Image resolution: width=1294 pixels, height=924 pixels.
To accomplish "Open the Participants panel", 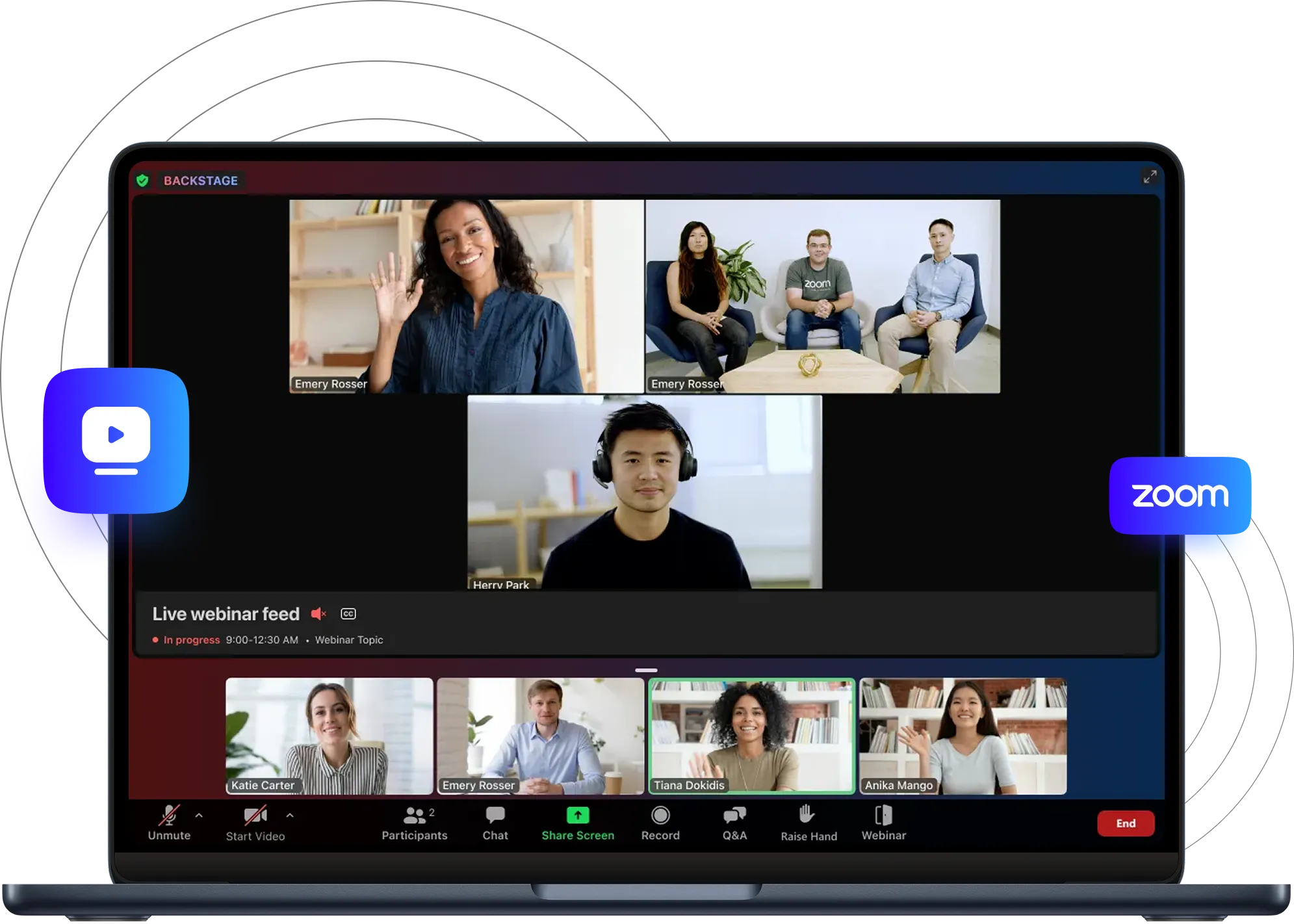I will pyautogui.click(x=415, y=823).
